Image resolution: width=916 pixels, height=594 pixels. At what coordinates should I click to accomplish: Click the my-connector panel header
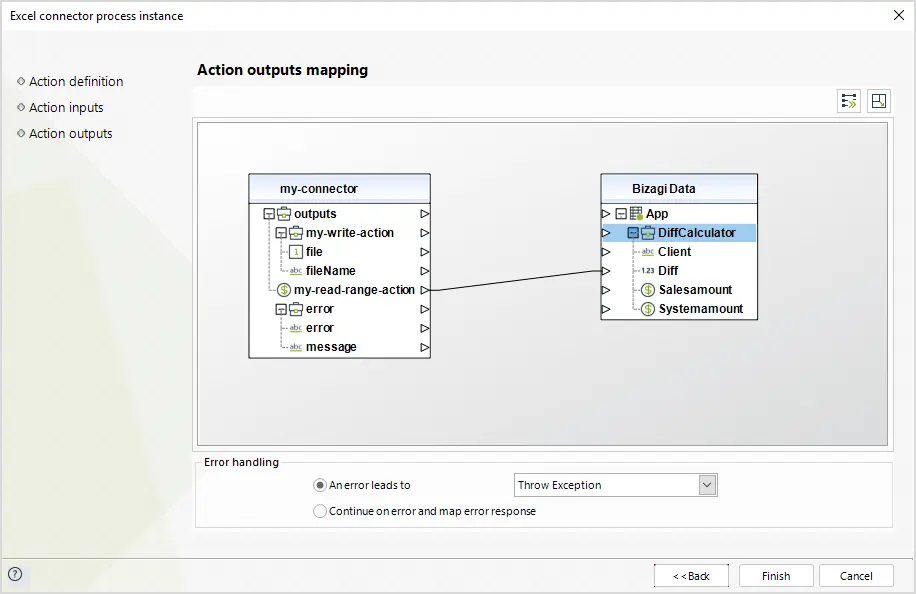pyautogui.click(x=339, y=189)
